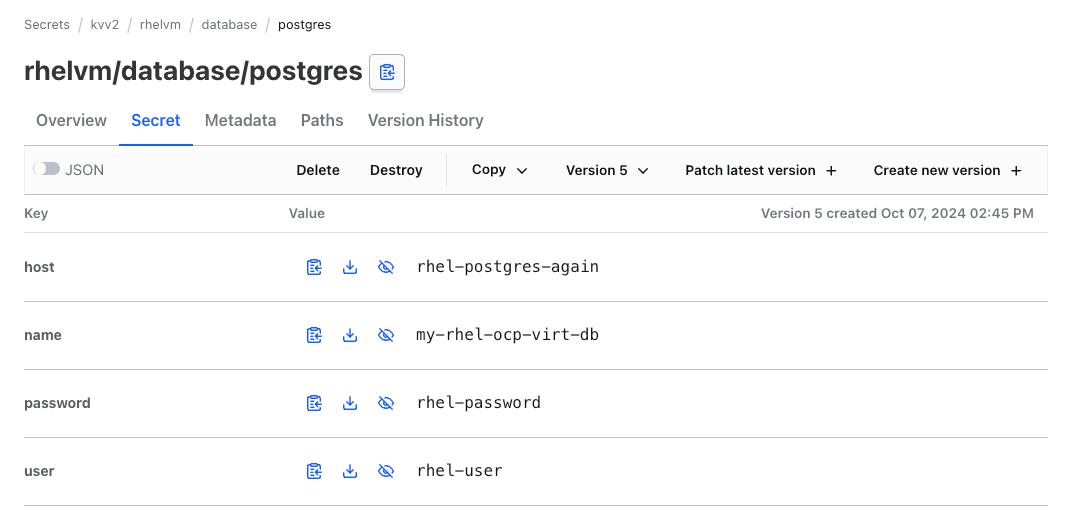Open the Metadata tab
The width and height of the screenshot is (1068, 516).
[x=240, y=120]
